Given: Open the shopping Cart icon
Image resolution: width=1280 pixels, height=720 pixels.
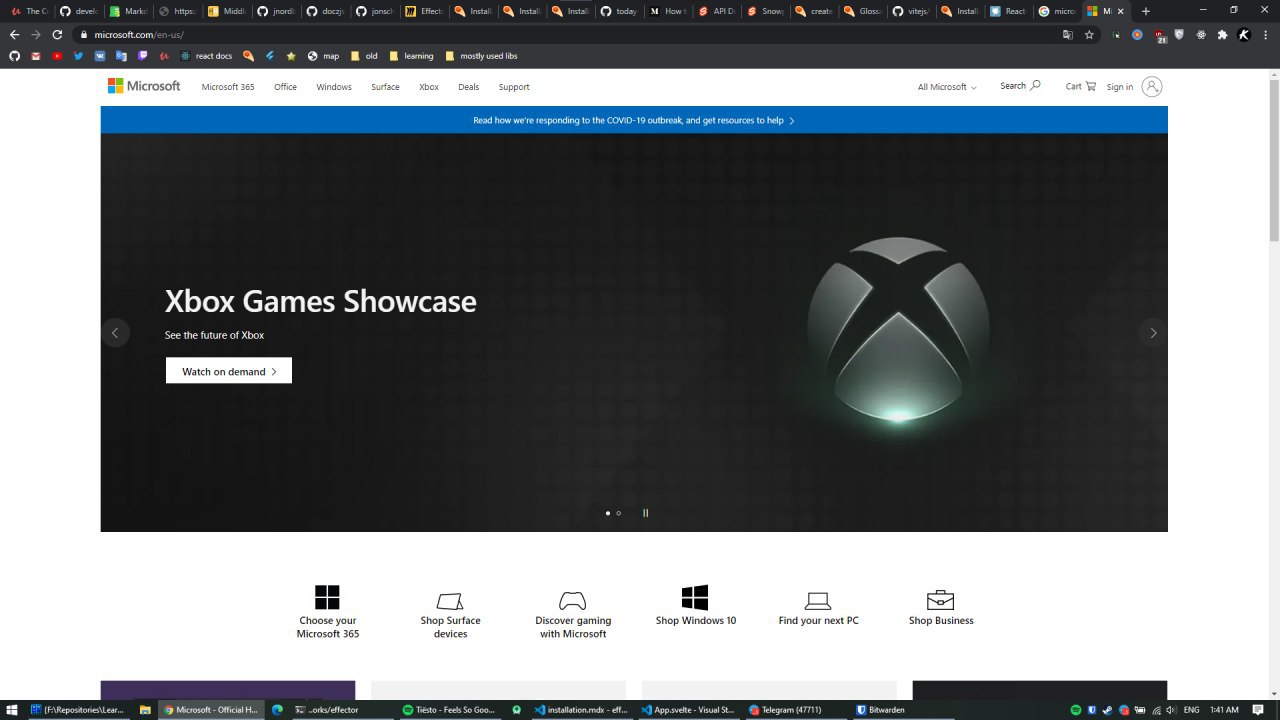Looking at the screenshot, I should pyautogui.click(x=1090, y=86).
